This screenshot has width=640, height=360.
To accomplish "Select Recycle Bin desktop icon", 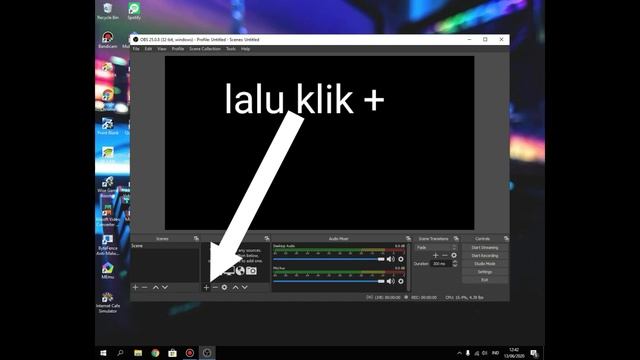I will (x=108, y=11).
